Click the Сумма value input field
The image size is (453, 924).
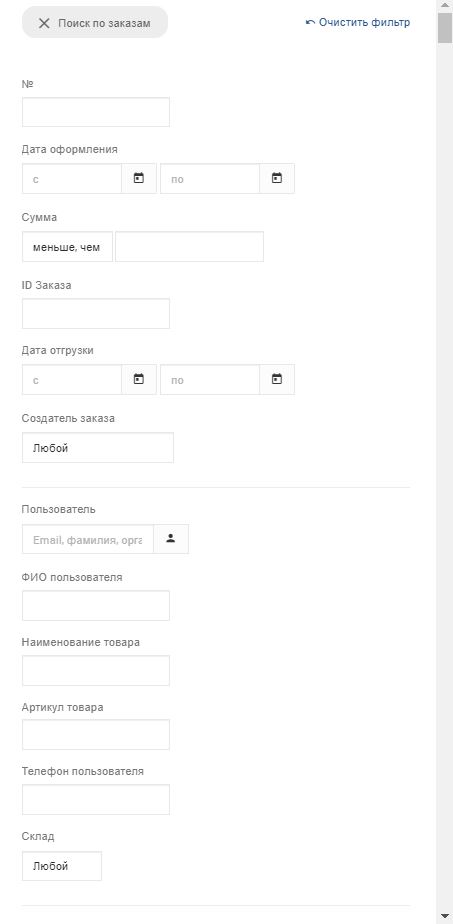coord(190,246)
